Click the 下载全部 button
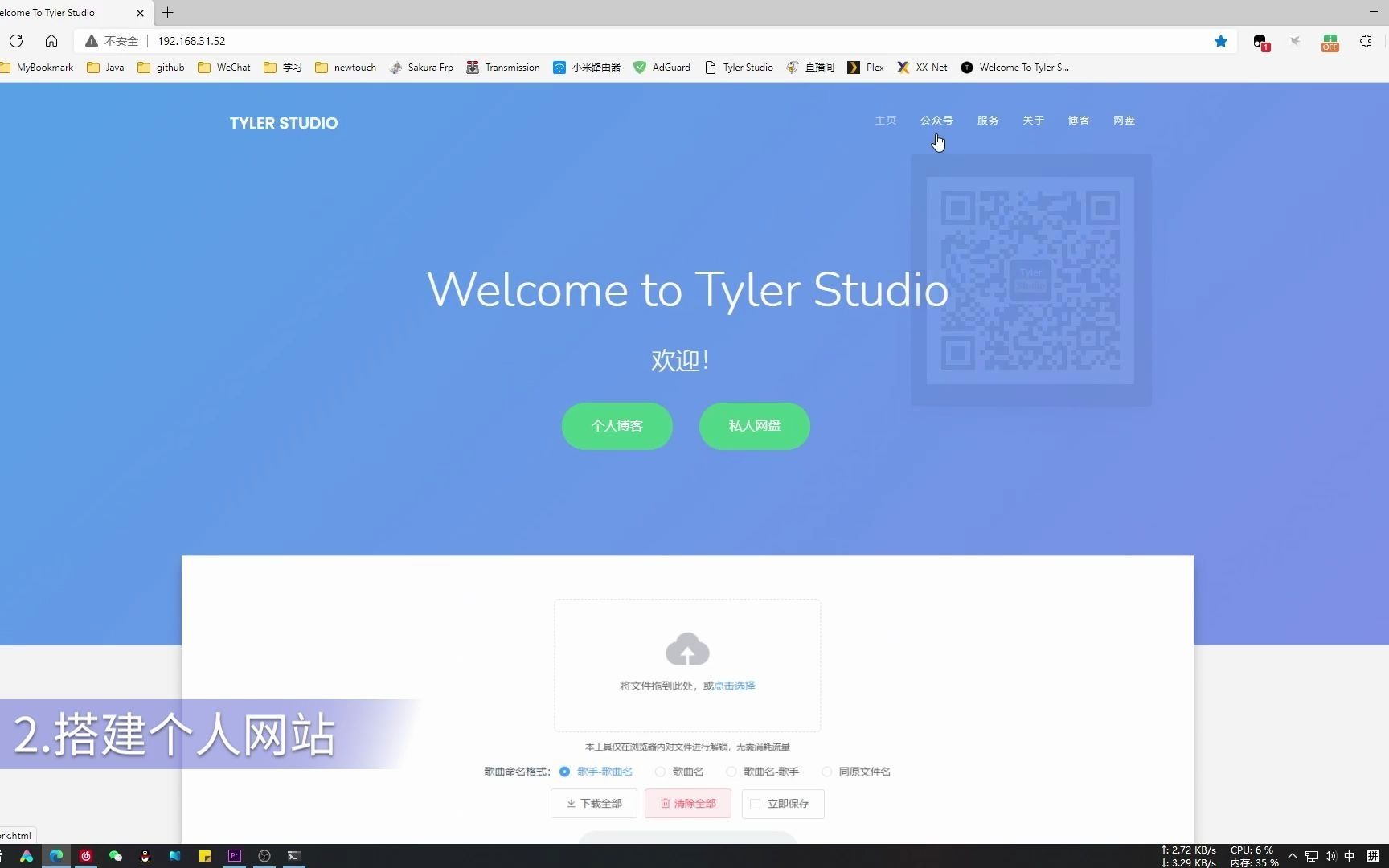 coord(594,804)
